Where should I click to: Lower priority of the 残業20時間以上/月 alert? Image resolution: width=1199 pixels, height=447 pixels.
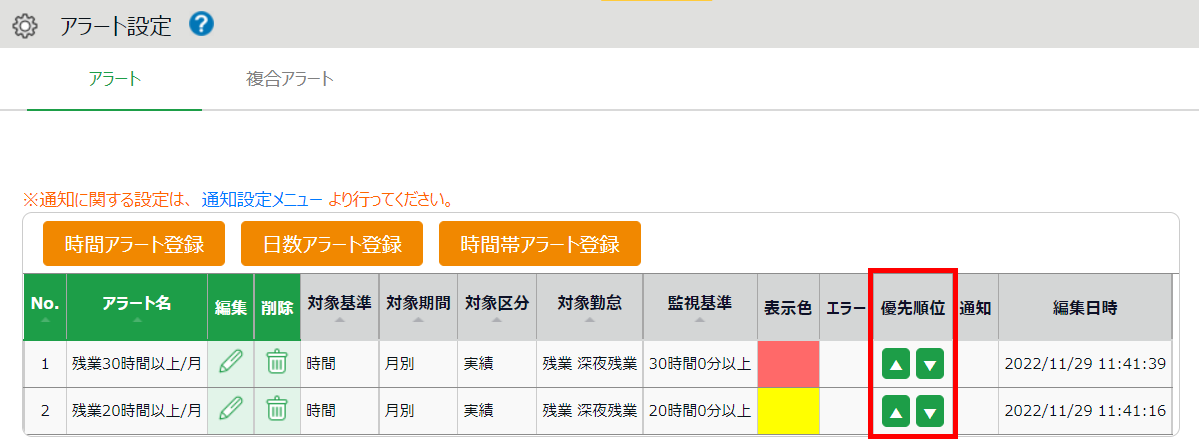(930, 410)
